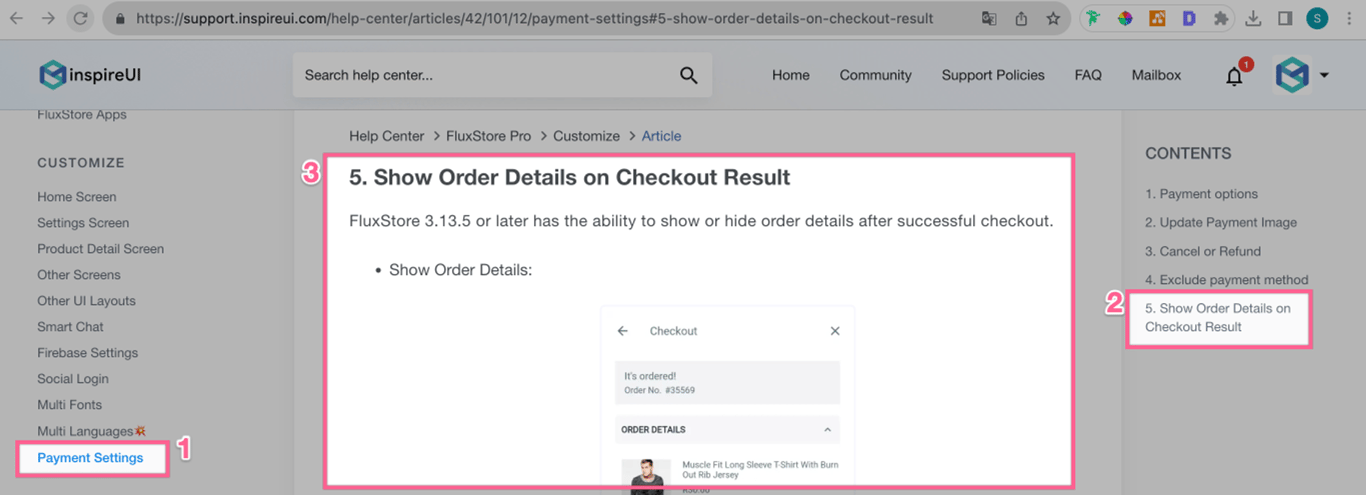This screenshot has width=1366, height=495.
Task: Reload the page using the refresh icon
Action: (x=81, y=18)
